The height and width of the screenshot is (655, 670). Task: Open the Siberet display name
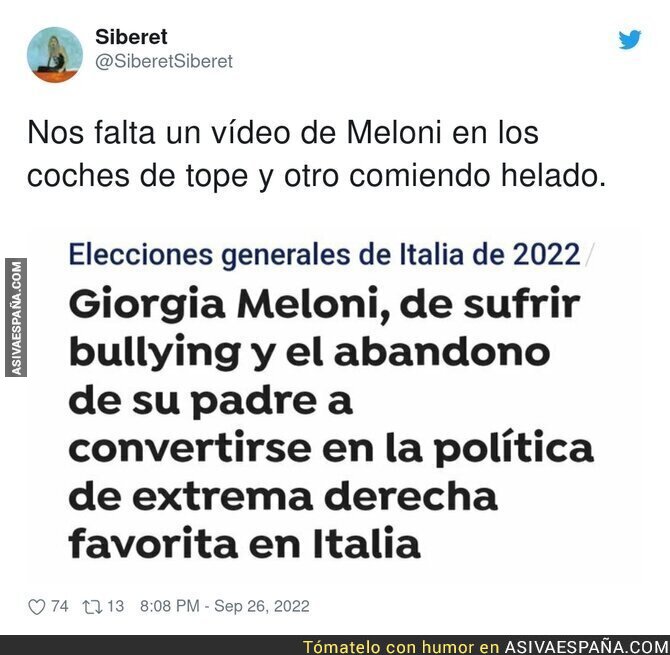pyautogui.click(x=131, y=37)
